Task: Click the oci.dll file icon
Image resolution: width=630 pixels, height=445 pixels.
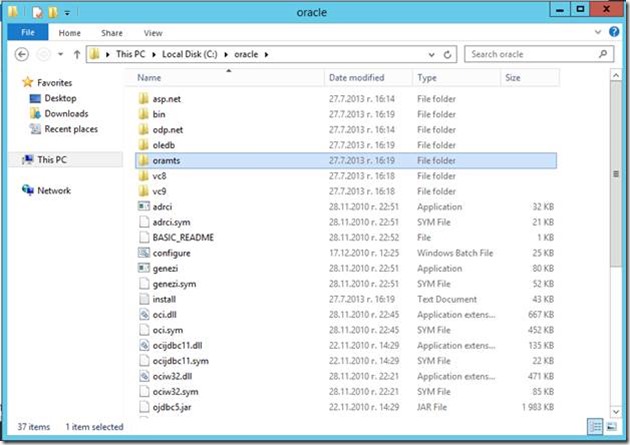Action: (x=145, y=315)
